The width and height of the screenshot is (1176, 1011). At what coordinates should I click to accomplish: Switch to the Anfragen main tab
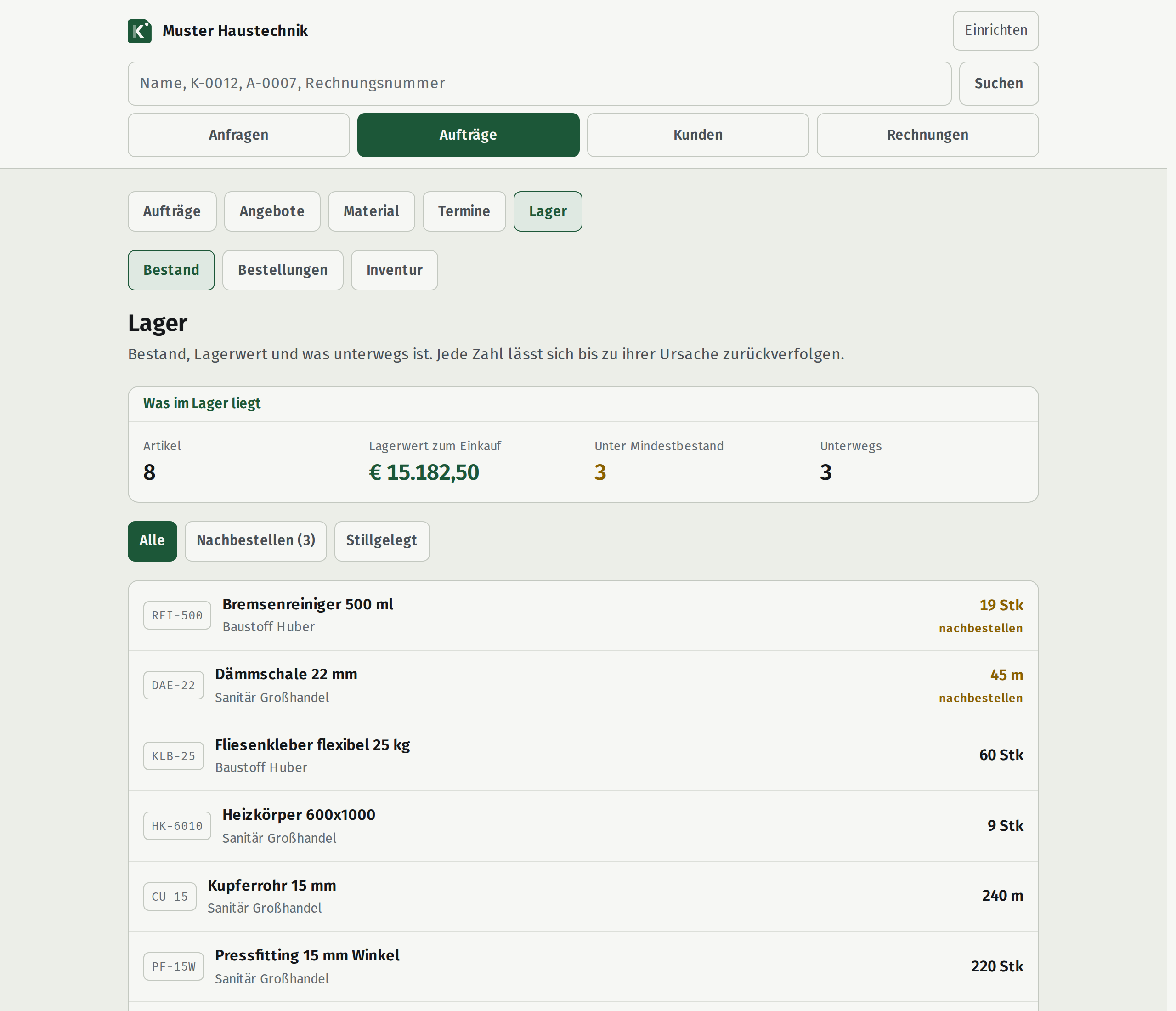click(x=239, y=135)
